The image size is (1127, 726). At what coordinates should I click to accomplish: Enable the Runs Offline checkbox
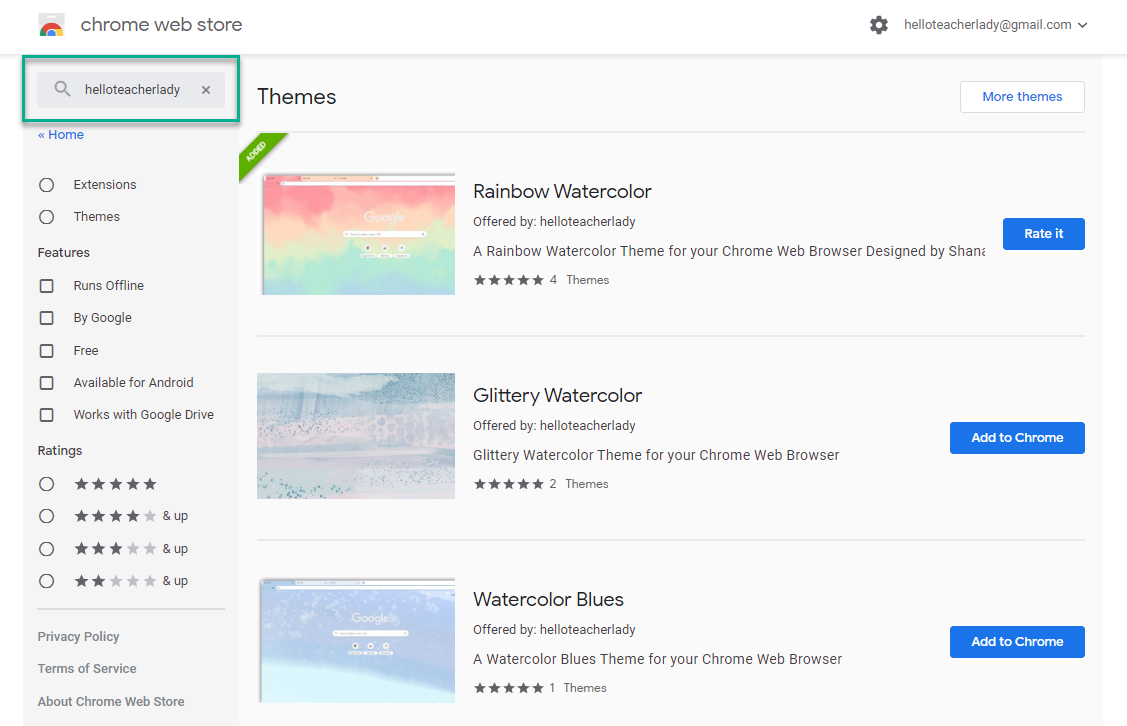[47, 285]
